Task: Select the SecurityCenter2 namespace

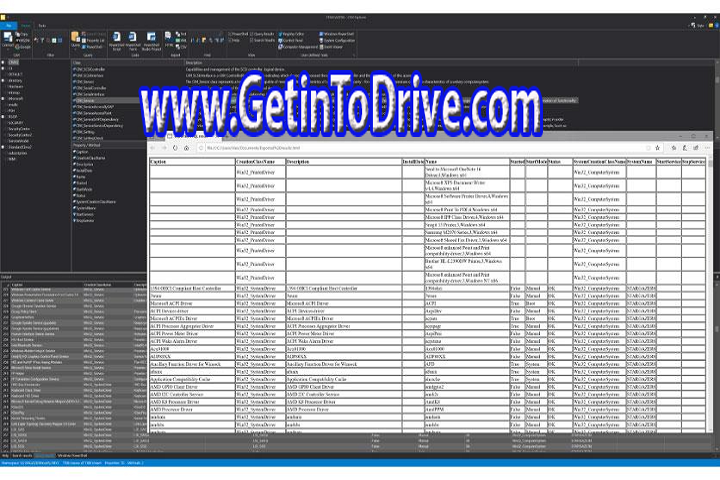Action: 20,135
